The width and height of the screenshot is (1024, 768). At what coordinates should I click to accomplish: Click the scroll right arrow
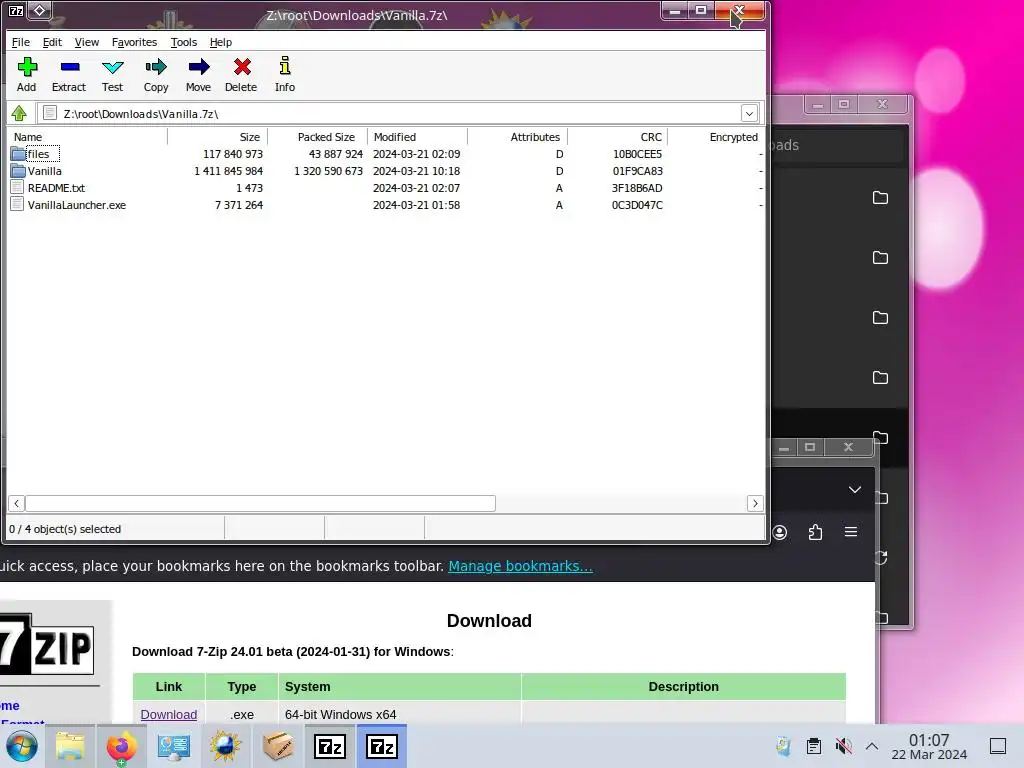coord(755,504)
